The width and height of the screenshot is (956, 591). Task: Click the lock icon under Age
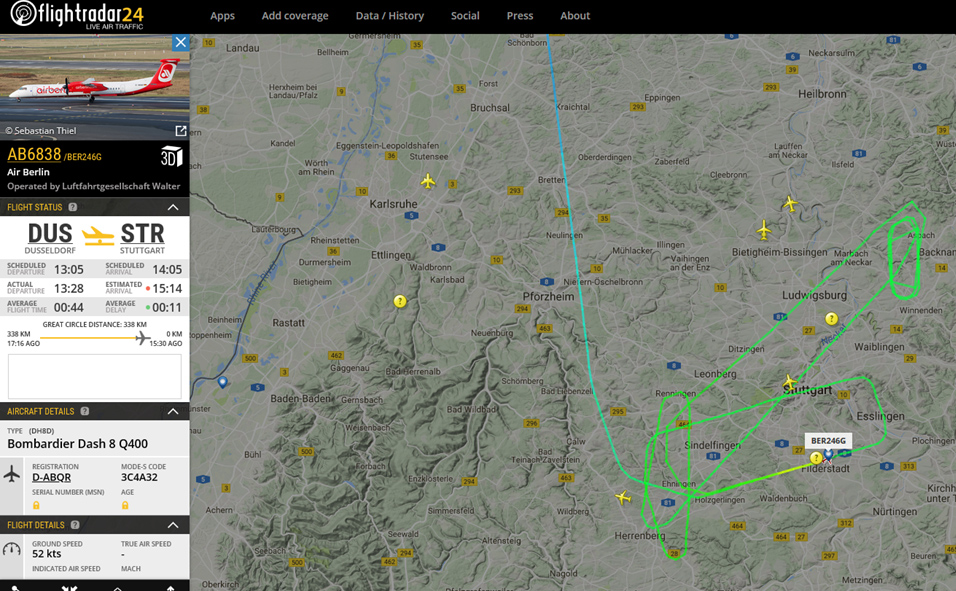[x=125, y=505]
